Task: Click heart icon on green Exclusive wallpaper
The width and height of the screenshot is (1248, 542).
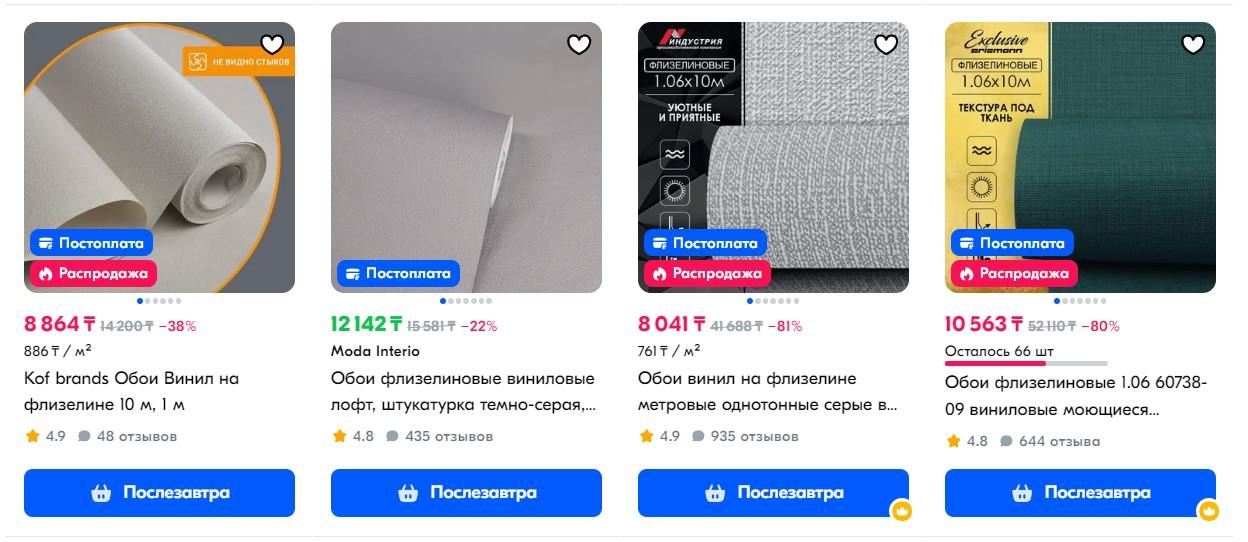Action: (x=1193, y=44)
